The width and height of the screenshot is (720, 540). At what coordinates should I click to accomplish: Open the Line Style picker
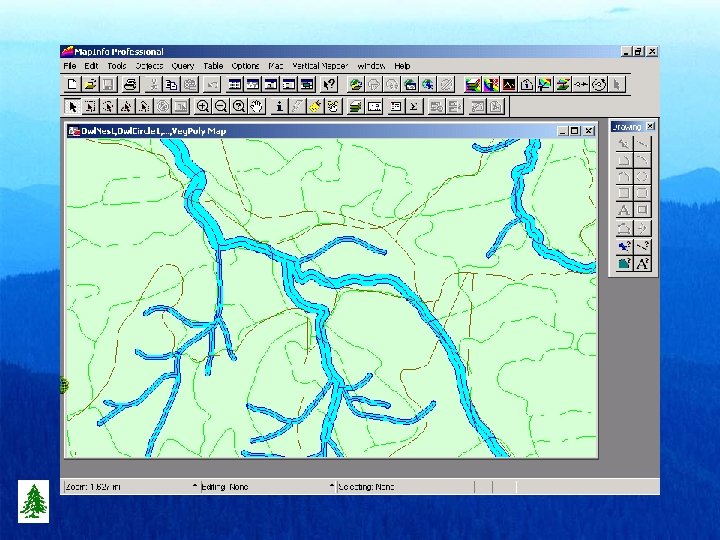pyautogui.click(x=642, y=247)
